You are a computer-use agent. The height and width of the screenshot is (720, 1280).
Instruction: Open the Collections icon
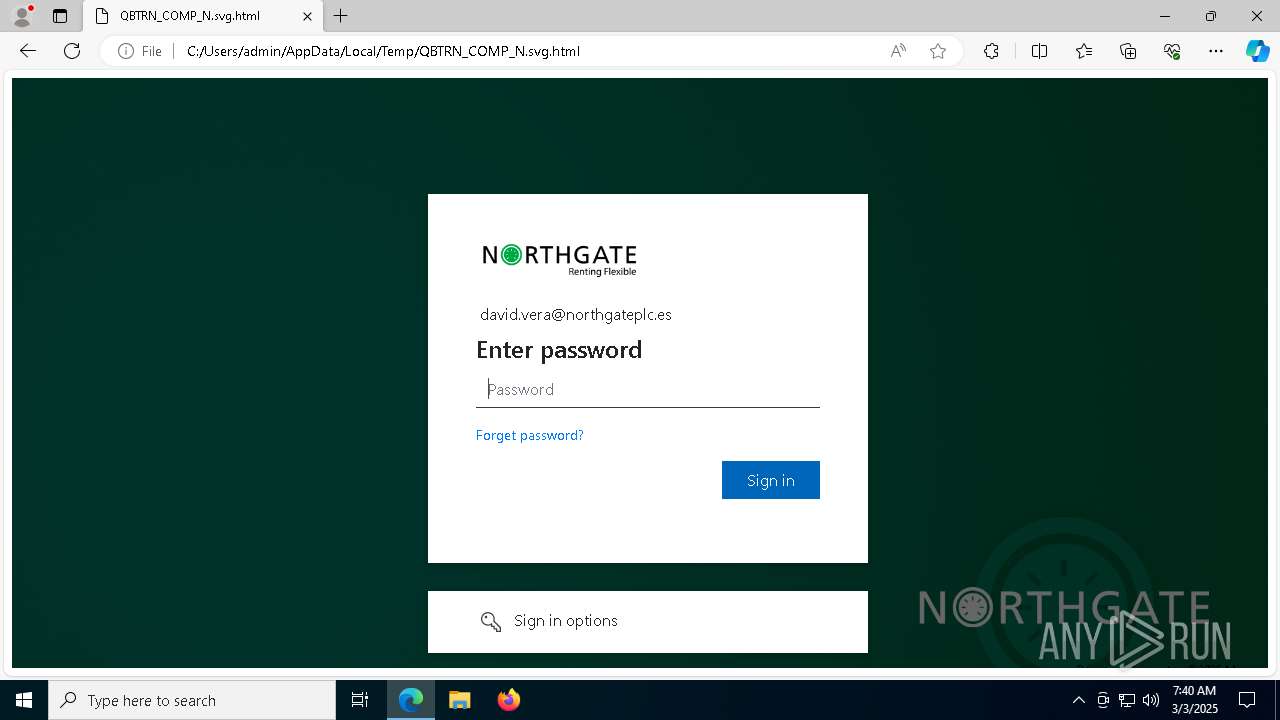point(1128,51)
